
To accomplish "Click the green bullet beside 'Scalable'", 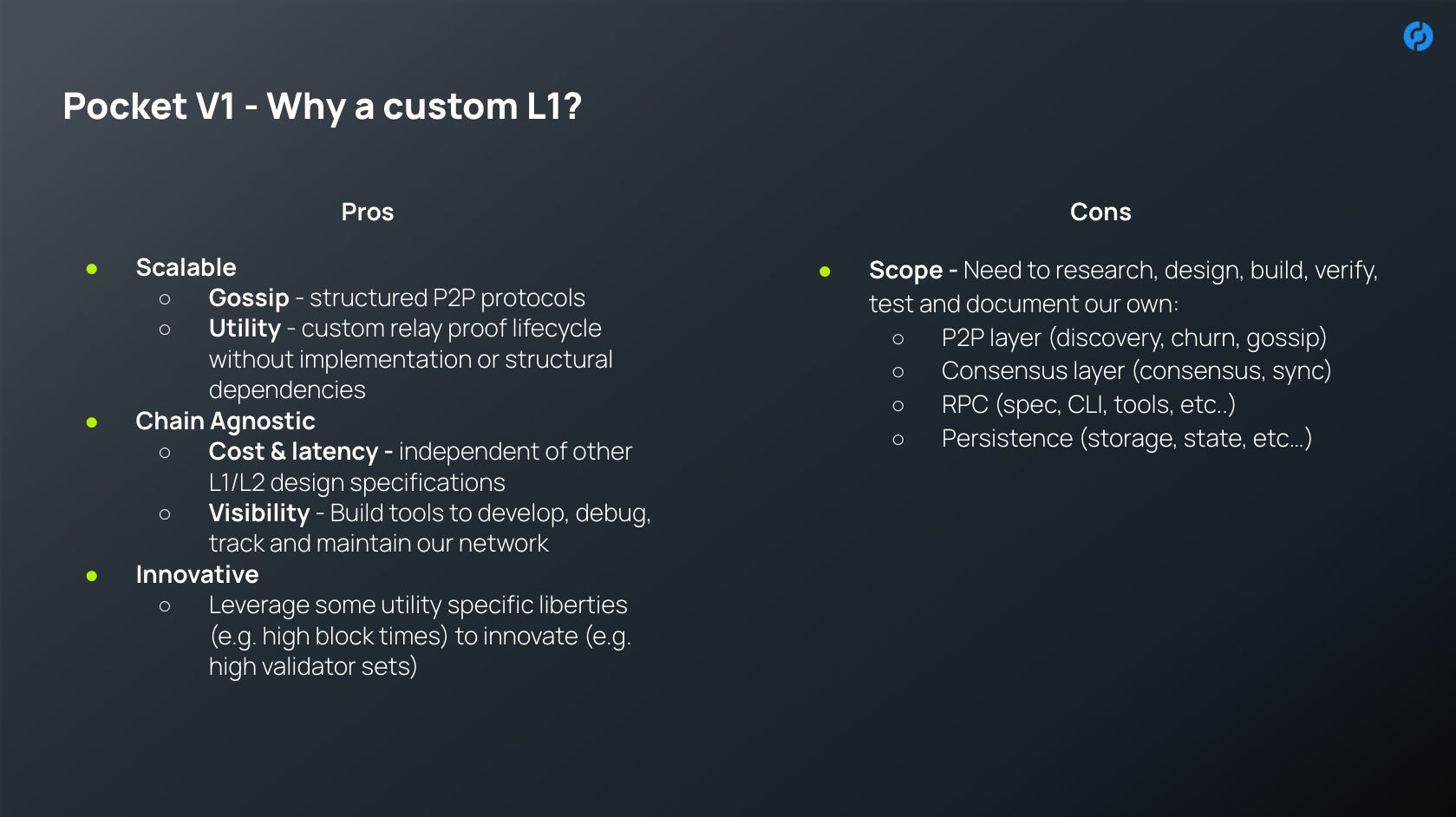I will click(92, 269).
